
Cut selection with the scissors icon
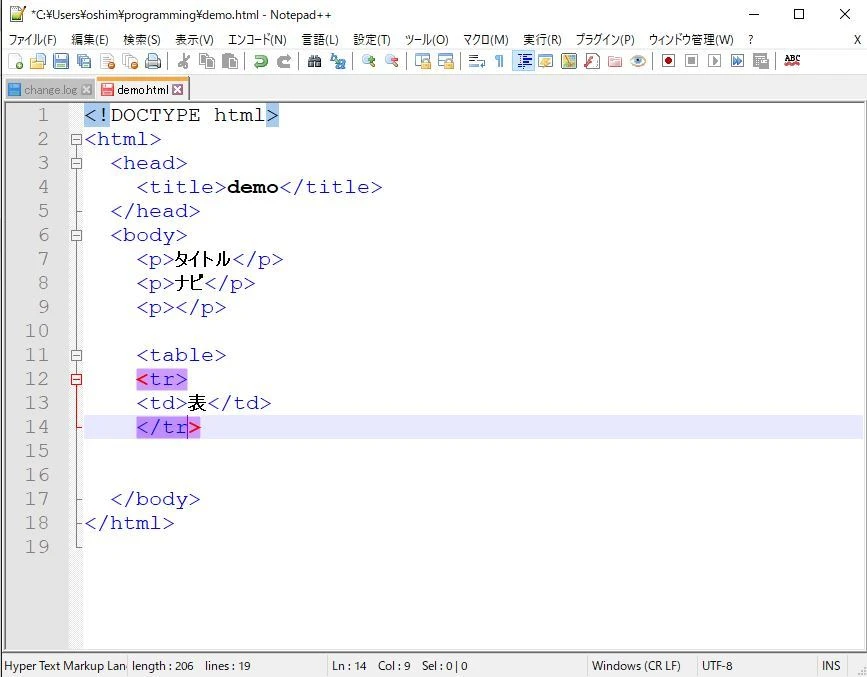tap(184, 61)
